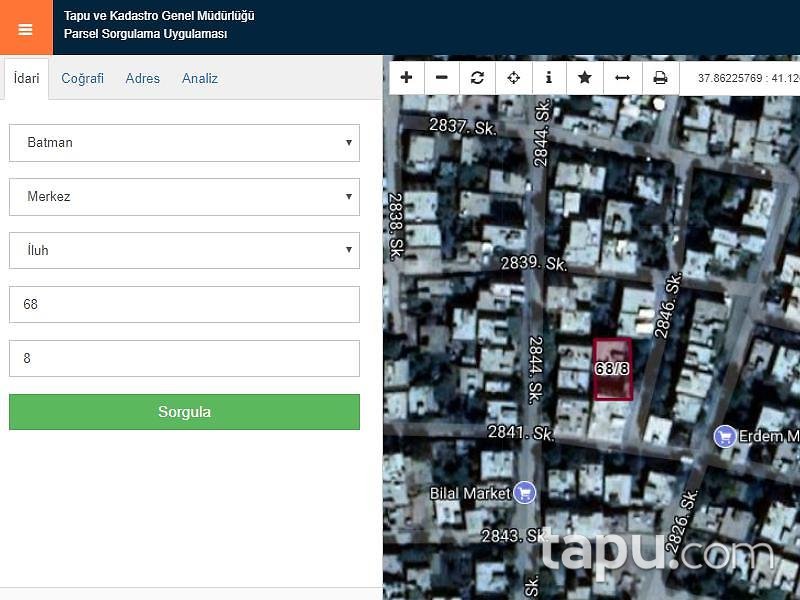Click the highlighted 68/8 parcel on map
Image resolution: width=800 pixels, height=600 pixels.
pos(612,369)
